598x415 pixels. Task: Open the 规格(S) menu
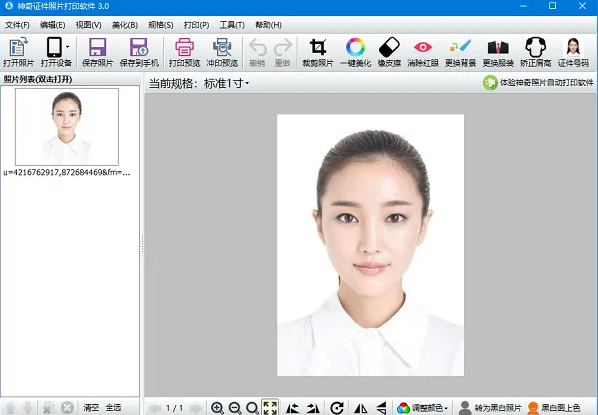pos(161,25)
